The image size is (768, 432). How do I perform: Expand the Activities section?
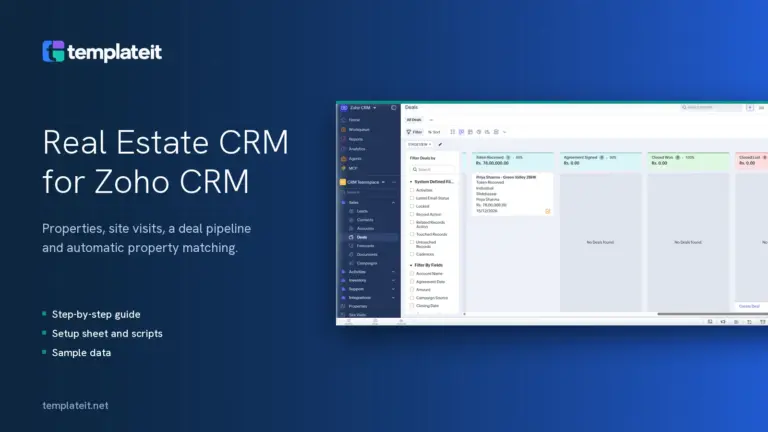(393, 272)
